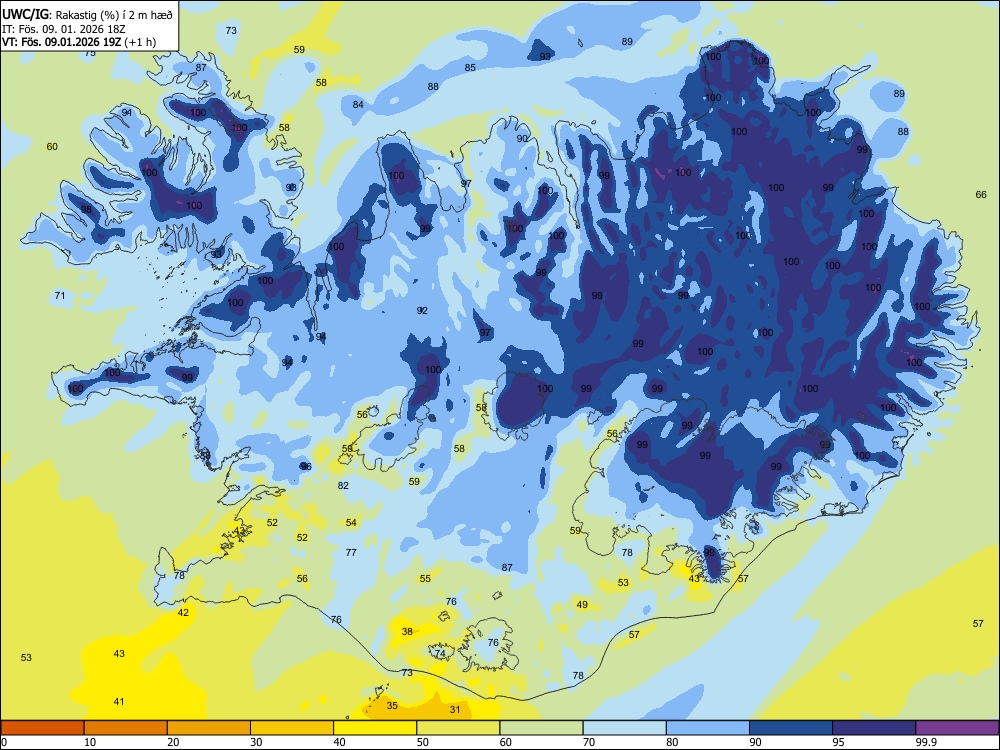The height and width of the screenshot is (750, 1000).
Task: Click the legend label "99.9"
Action: point(925,742)
